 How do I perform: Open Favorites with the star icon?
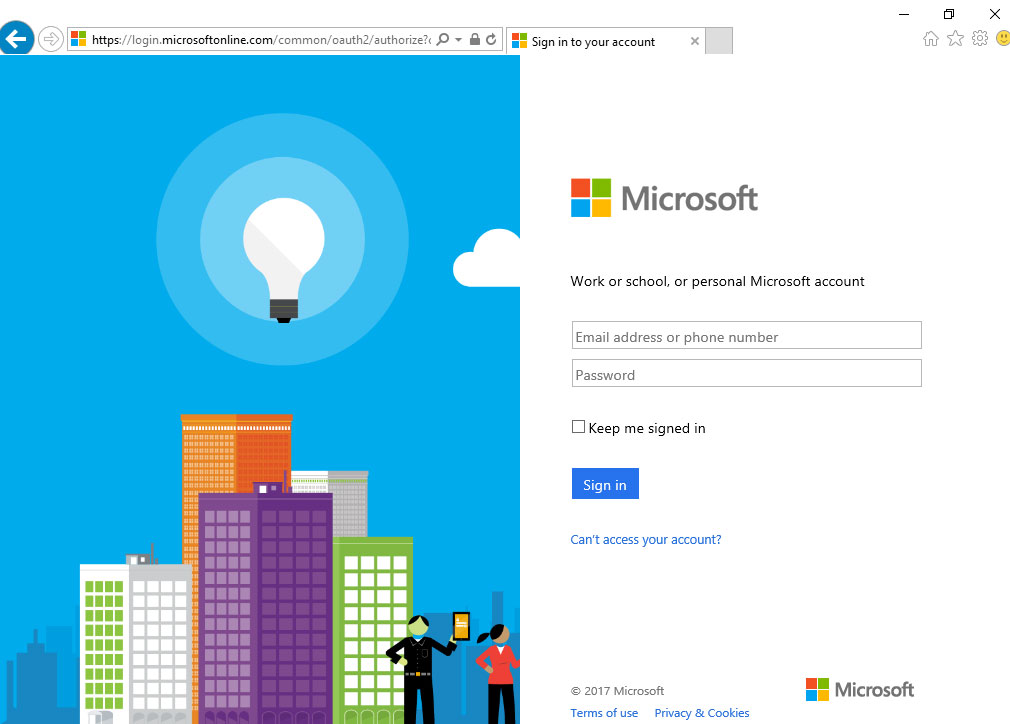tap(955, 39)
